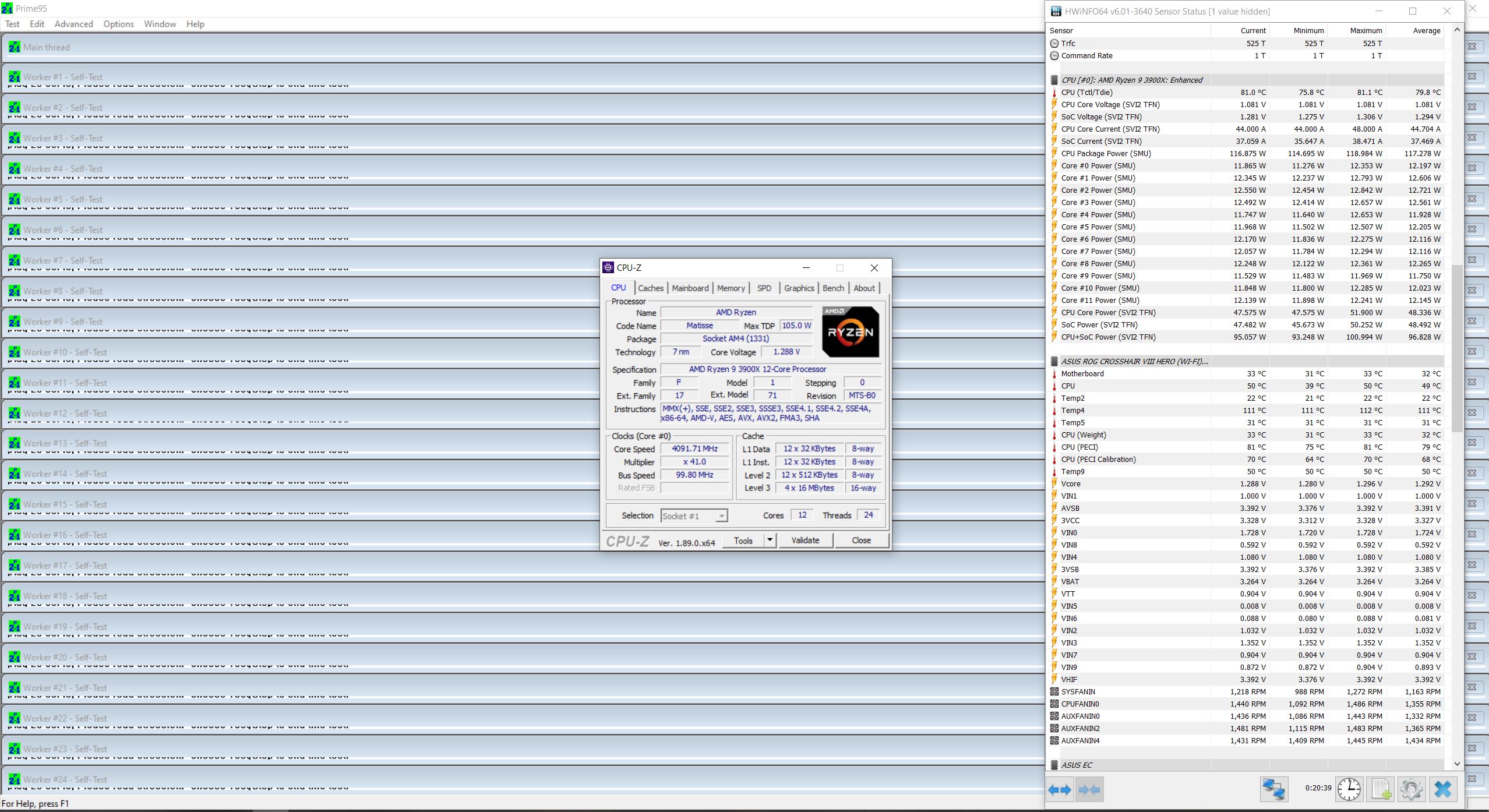This screenshot has width=1489, height=812.
Task: Open Prime95 Options menu
Action: (118, 24)
